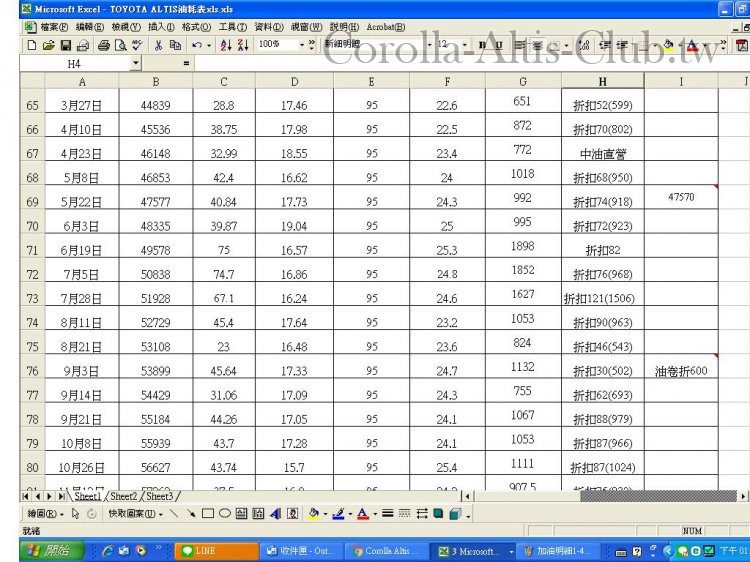Apply font color A in formatting toolbar
The image size is (750, 562).
click(x=692, y=45)
